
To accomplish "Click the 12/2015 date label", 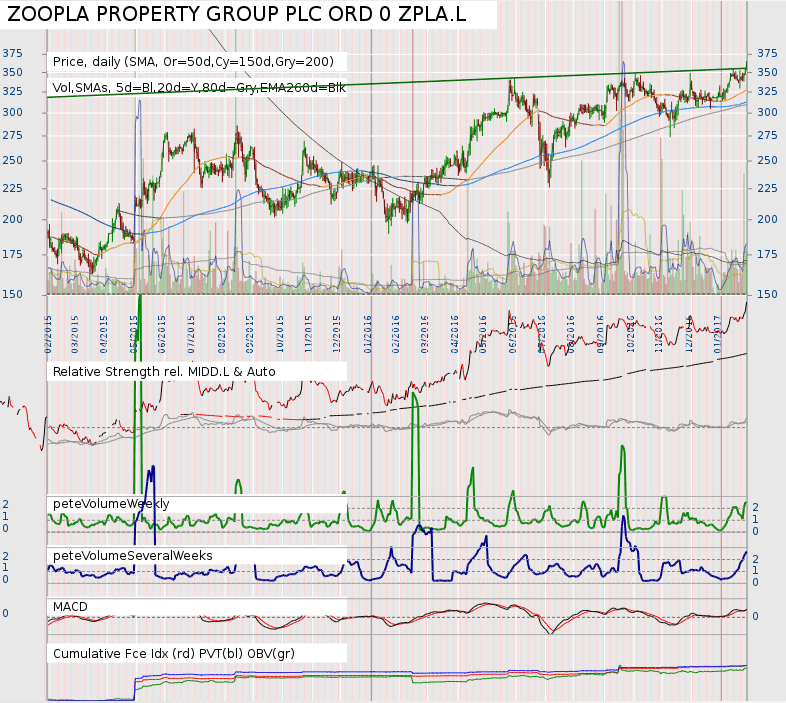I will [336, 334].
